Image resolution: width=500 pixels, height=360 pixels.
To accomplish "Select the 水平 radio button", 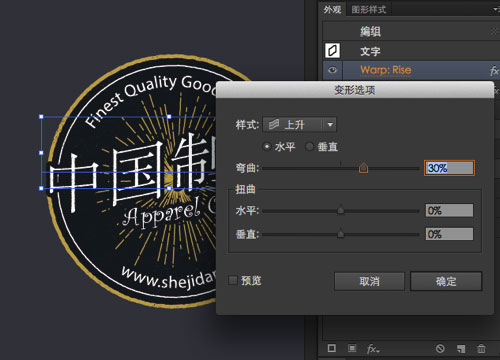I will tap(267, 147).
